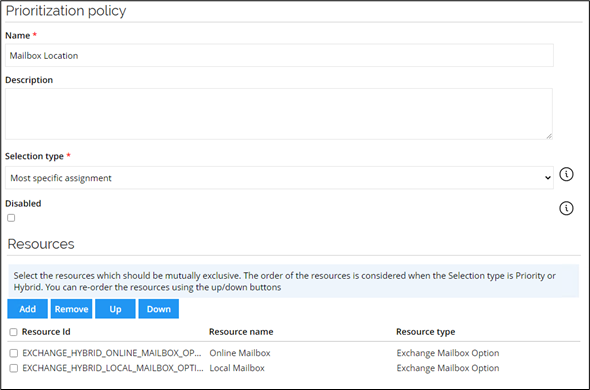Click the Remove resource button

71,309
